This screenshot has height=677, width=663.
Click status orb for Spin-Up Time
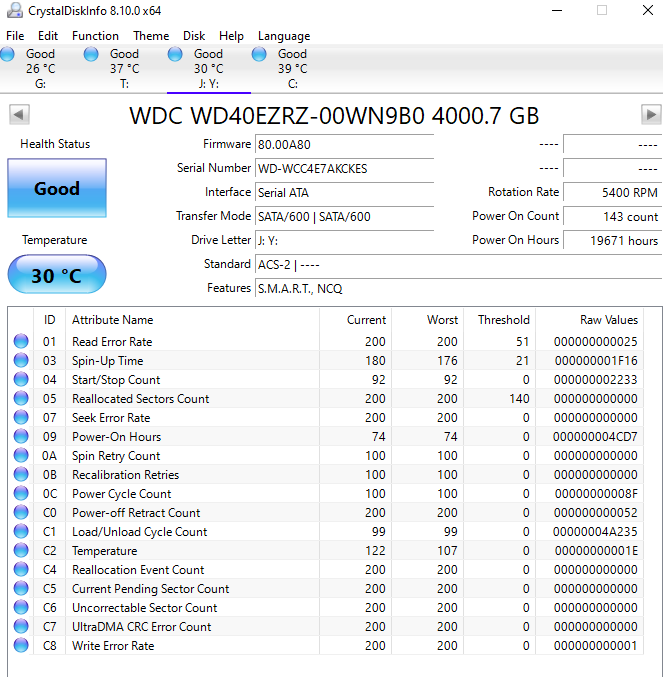(21, 360)
